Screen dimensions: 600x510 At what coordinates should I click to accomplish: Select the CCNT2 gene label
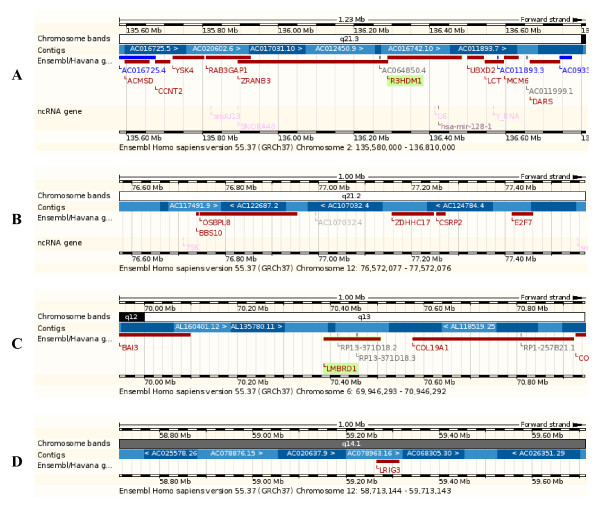pyautogui.click(x=170, y=91)
